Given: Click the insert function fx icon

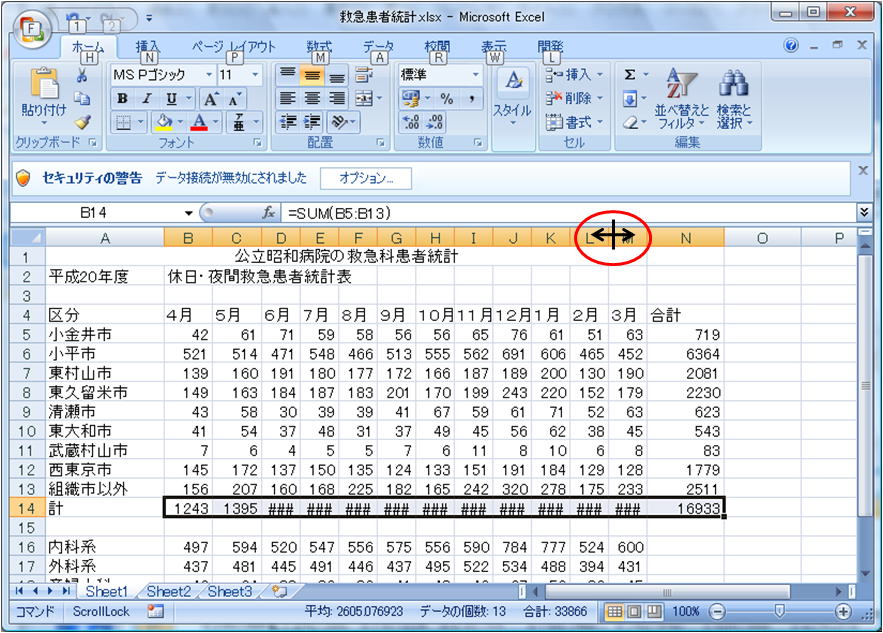Looking at the screenshot, I should point(269,213).
